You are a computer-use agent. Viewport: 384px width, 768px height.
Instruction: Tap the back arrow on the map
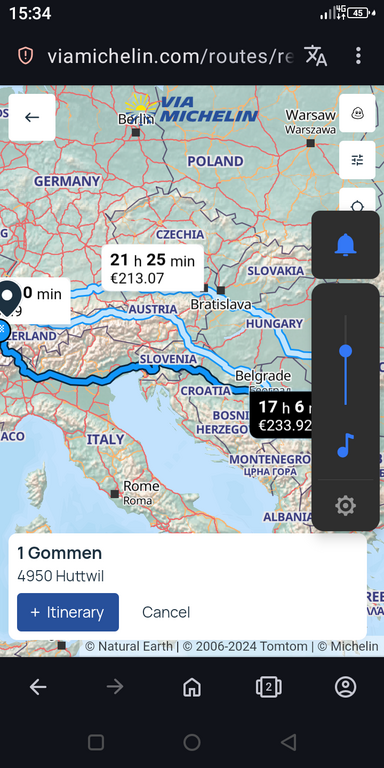tap(32, 117)
